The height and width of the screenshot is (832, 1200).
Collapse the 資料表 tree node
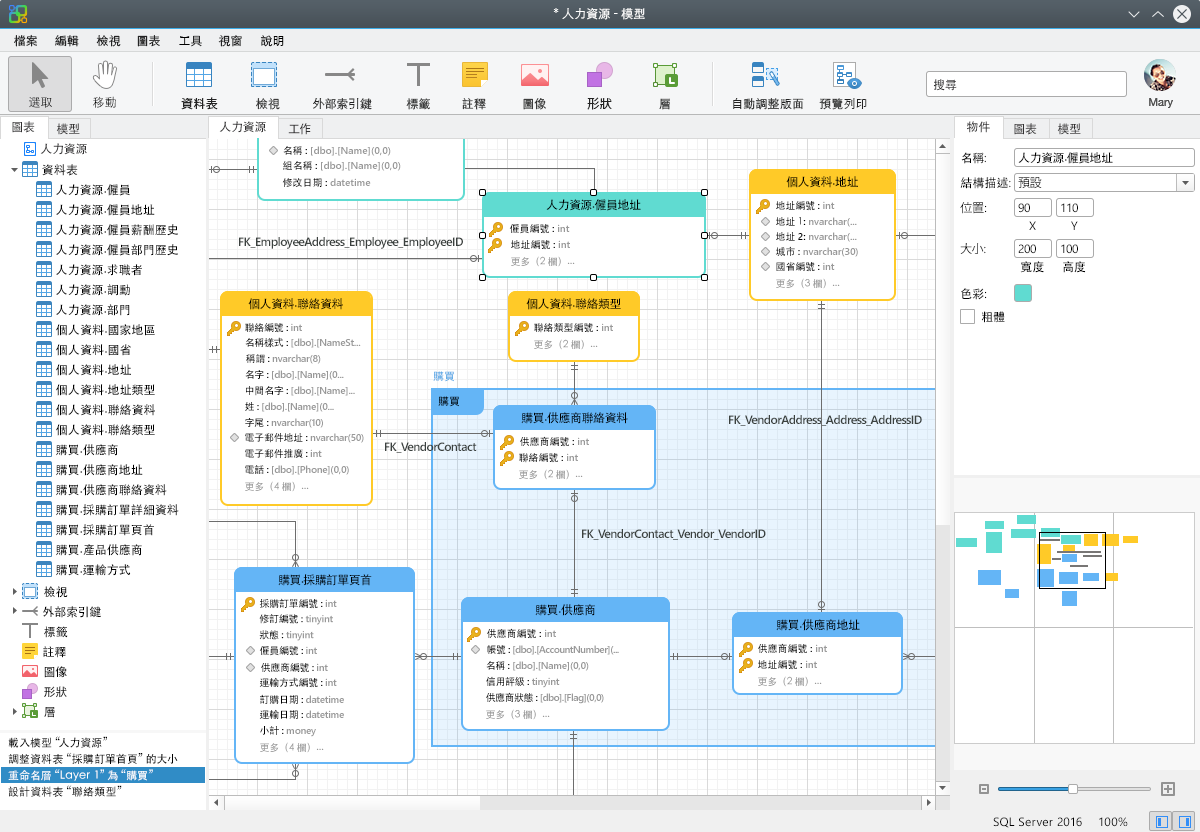pos(14,170)
